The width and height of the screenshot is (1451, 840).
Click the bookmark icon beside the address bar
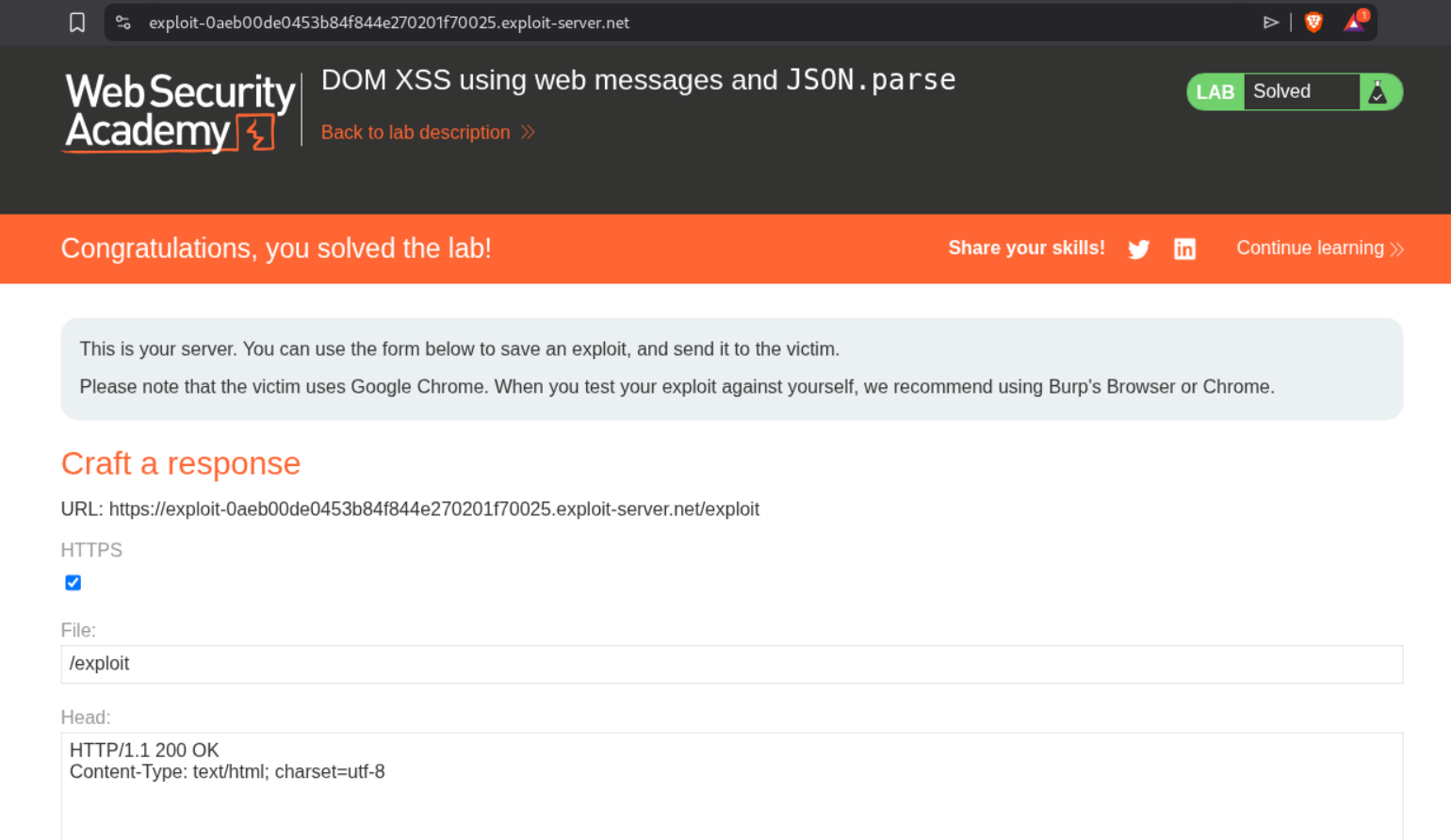tap(77, 23)
